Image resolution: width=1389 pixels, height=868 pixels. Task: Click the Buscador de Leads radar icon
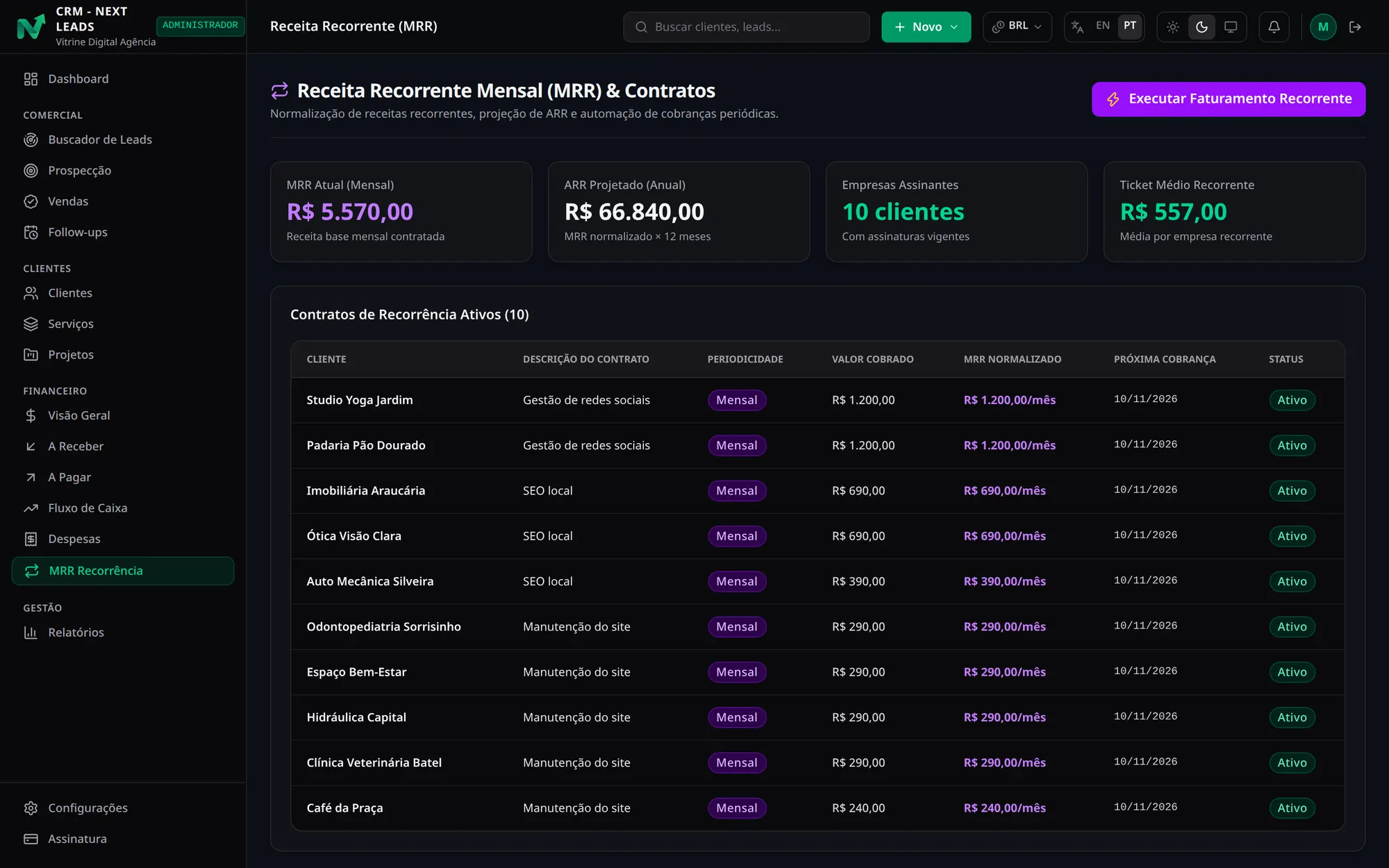[31, 140]
